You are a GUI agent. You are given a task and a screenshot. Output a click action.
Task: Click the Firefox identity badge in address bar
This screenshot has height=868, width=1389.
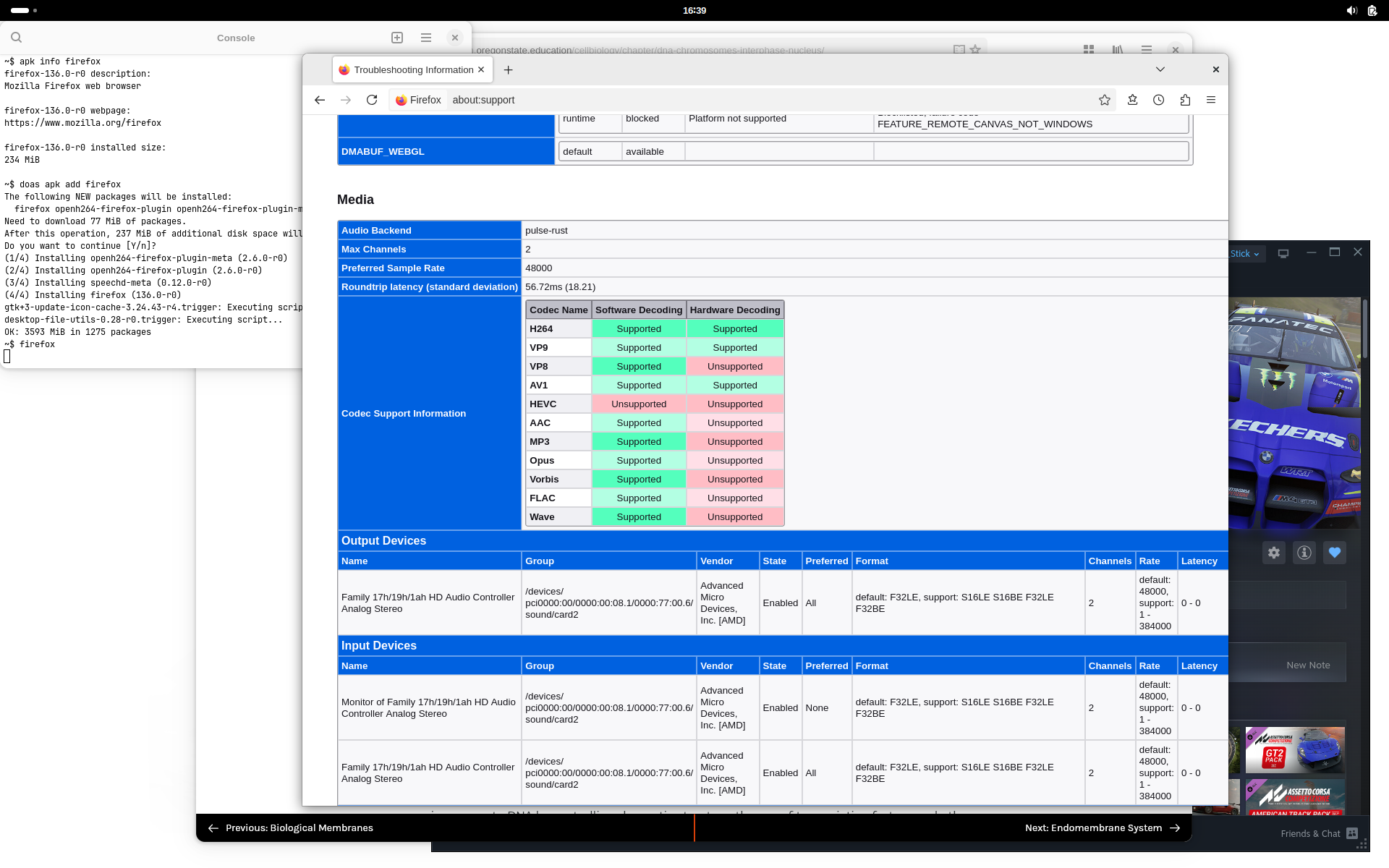click(x=419, y=100)
